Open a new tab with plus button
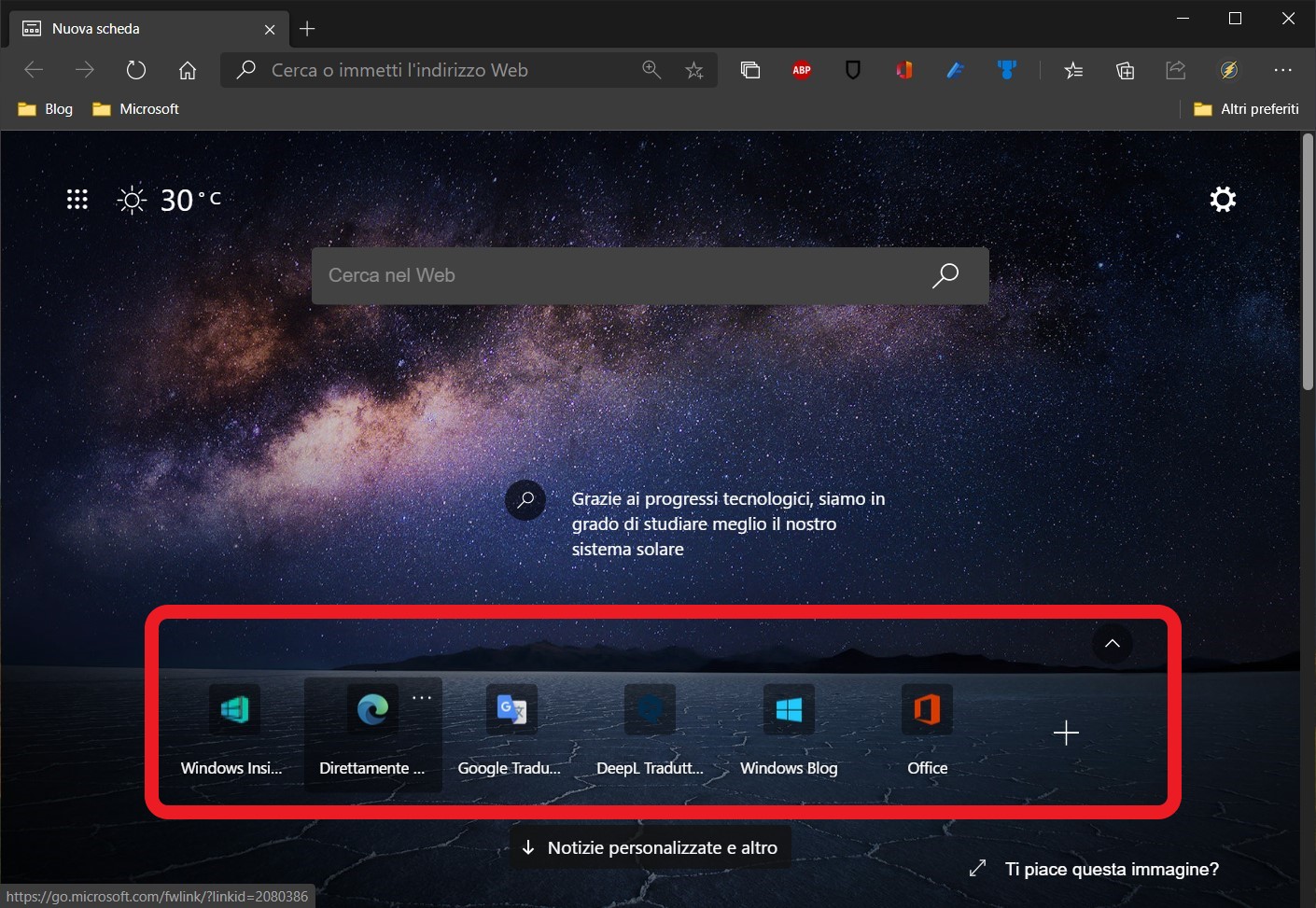 click(x=307, y=29)
